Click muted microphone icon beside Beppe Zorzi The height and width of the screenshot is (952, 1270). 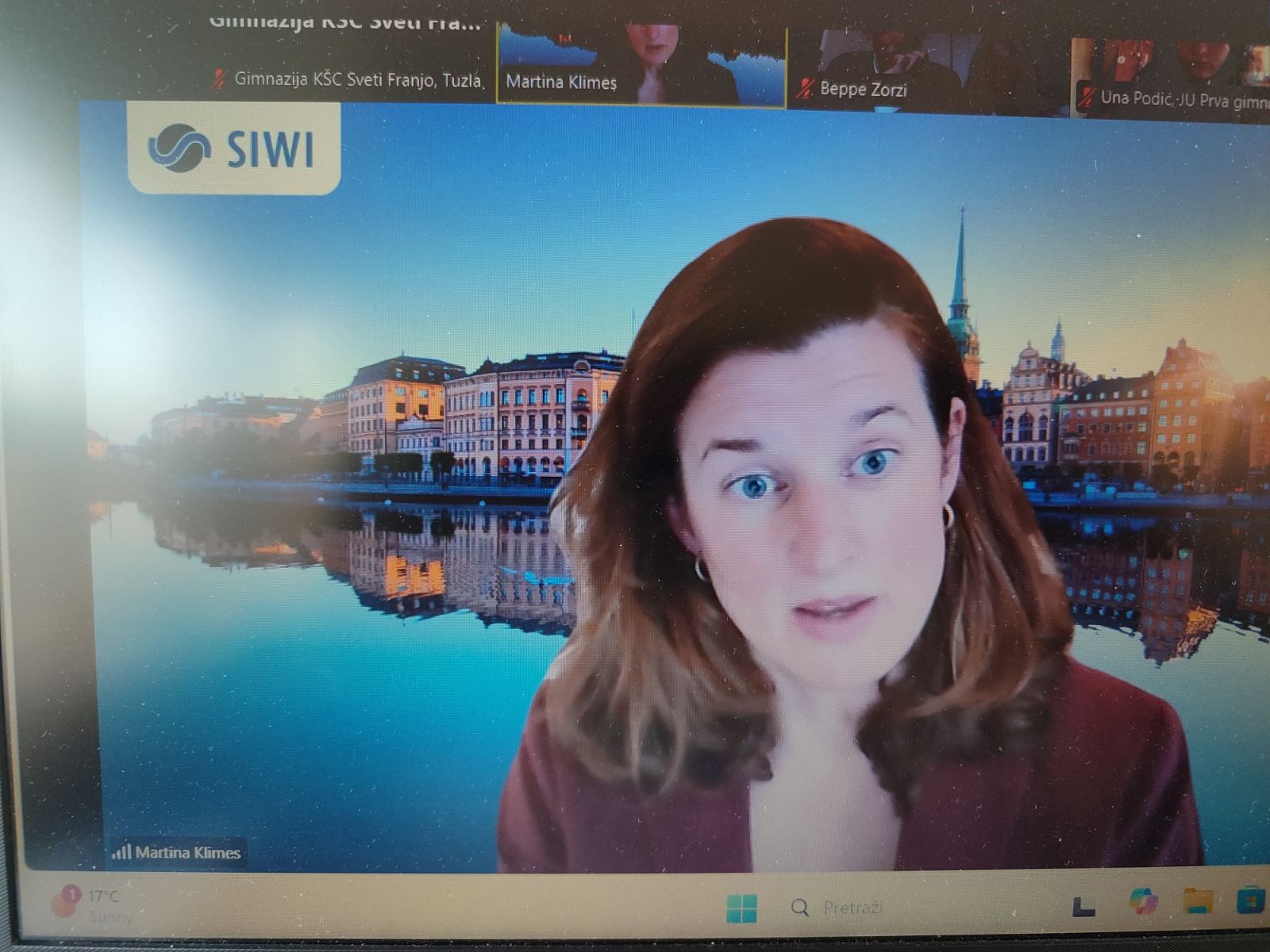coord(804,87)
